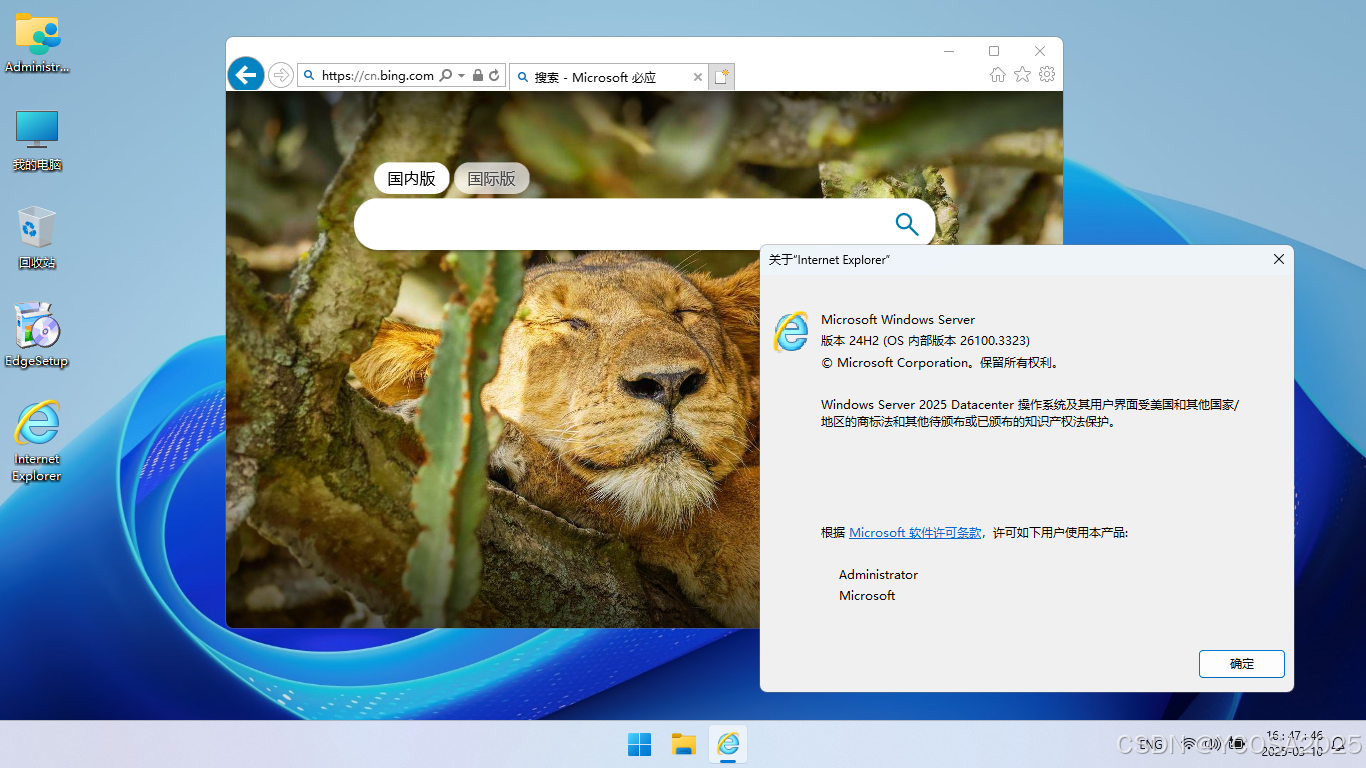Select the EdgeSetup desktop icon

[37, 336]
